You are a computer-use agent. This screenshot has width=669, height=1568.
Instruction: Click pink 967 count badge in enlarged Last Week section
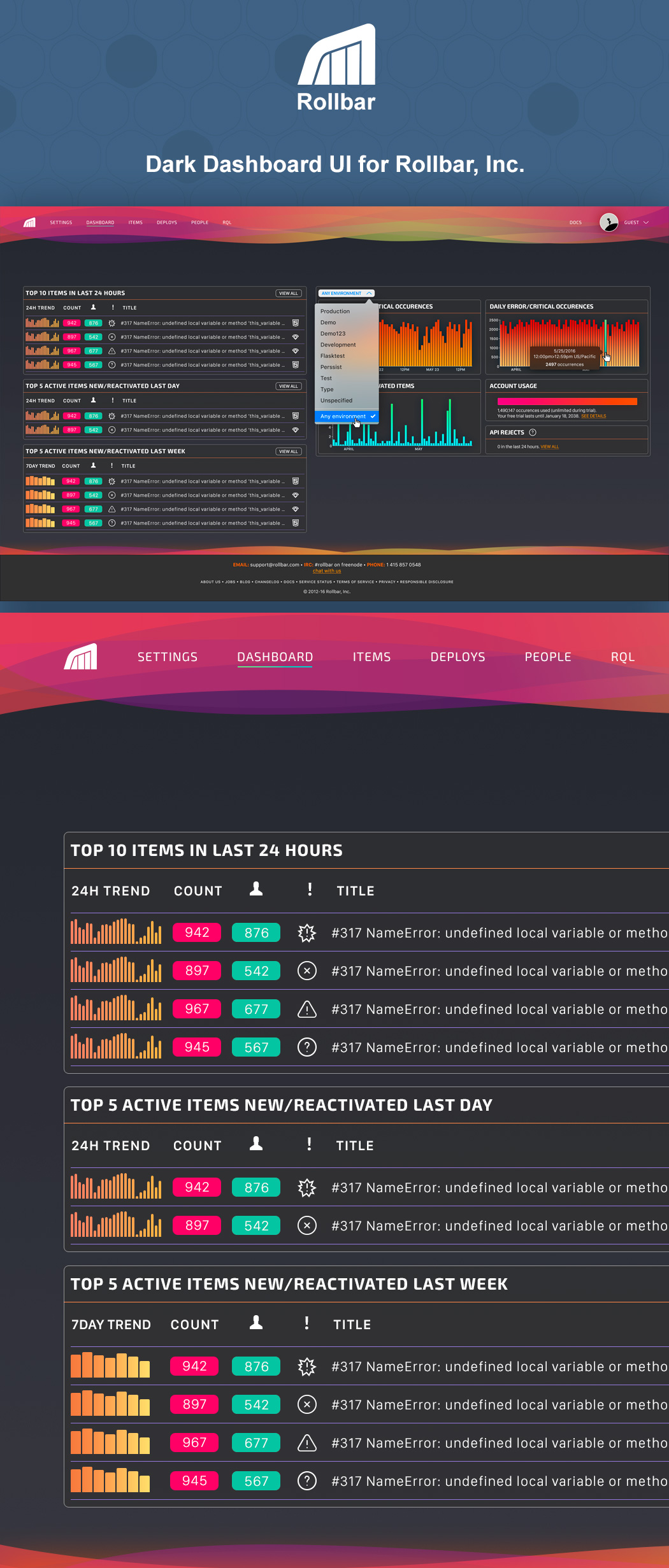point(194,1443)
